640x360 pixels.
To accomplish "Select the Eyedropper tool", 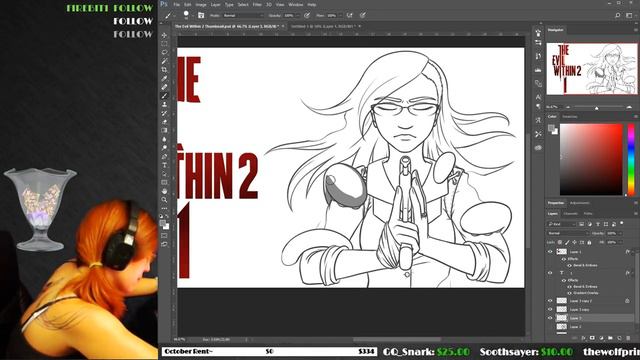I will (164, 78).
